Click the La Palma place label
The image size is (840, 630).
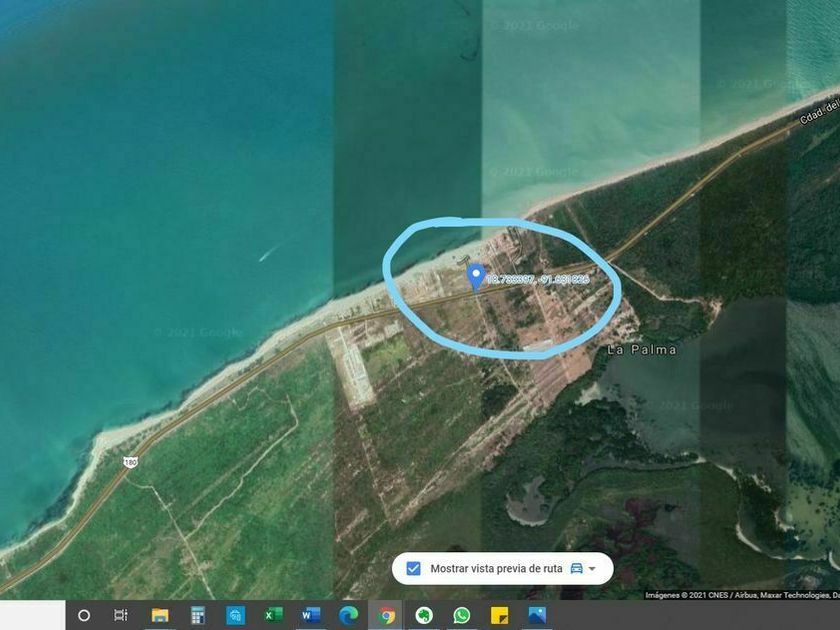pyautogui.click(x=642, y=350)
